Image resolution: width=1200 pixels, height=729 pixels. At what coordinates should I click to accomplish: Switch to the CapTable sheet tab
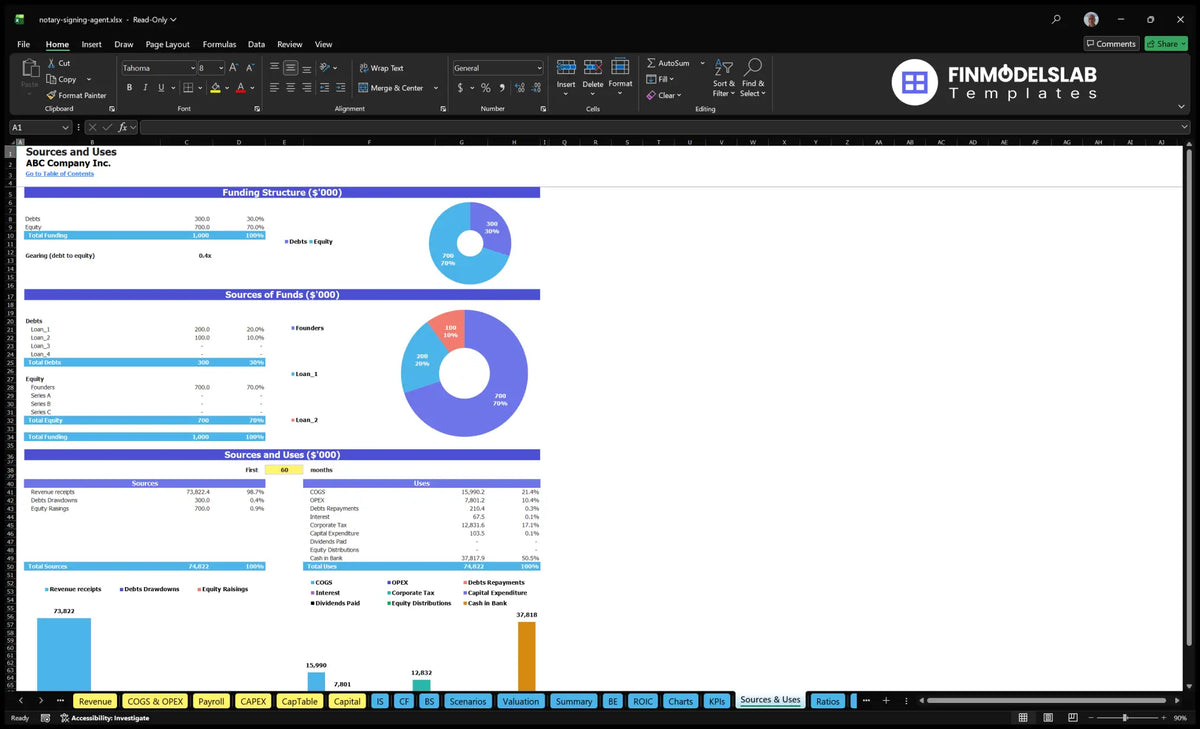[x=300, y=701]
